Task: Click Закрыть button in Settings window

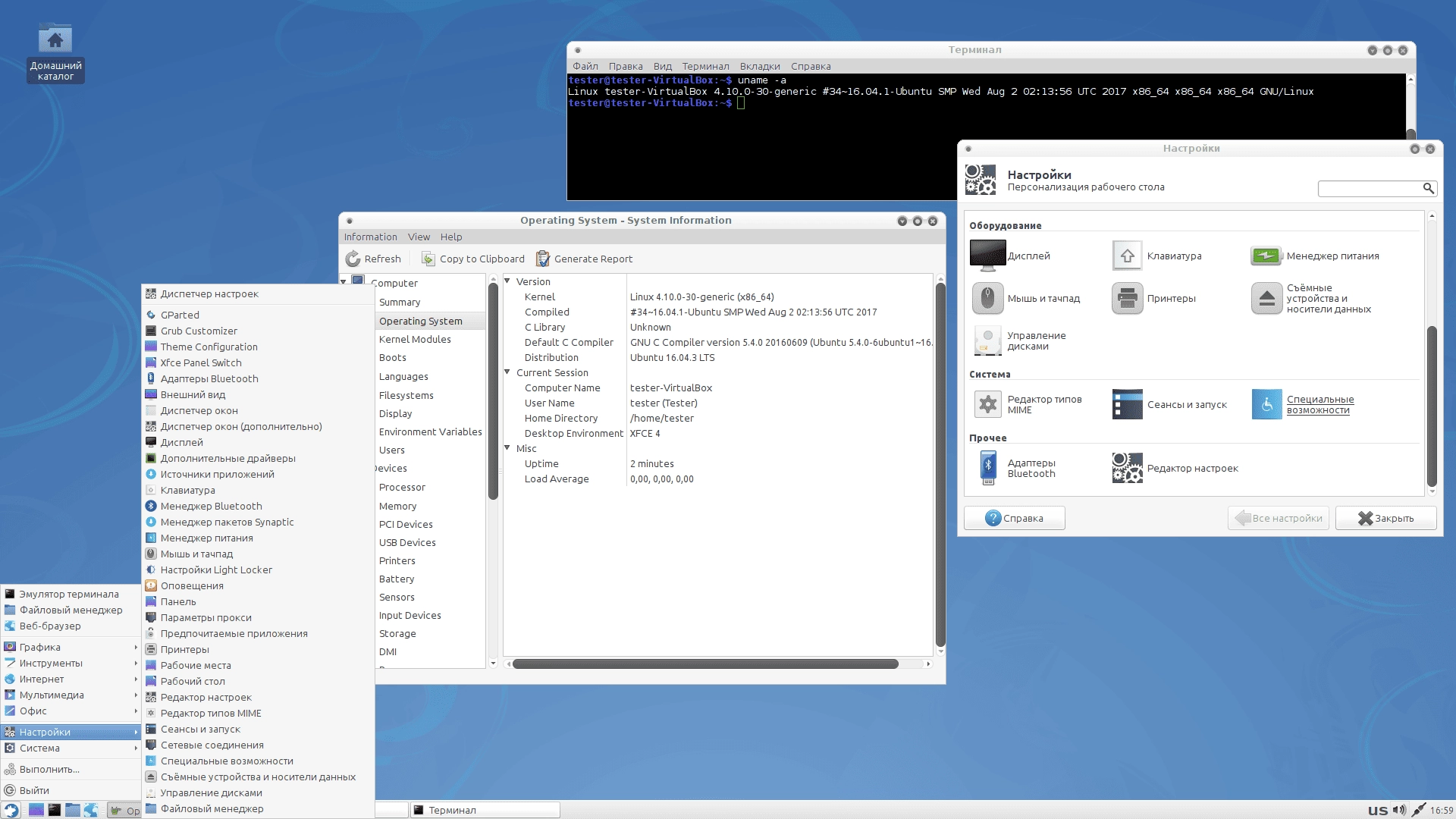Action: click(x=1385, y=518)
